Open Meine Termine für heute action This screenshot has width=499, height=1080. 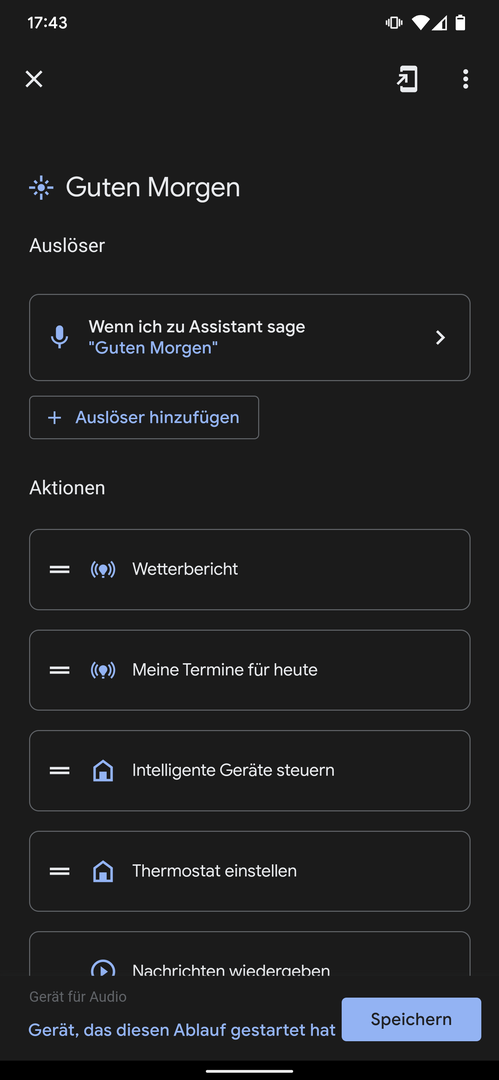point(250,670)
